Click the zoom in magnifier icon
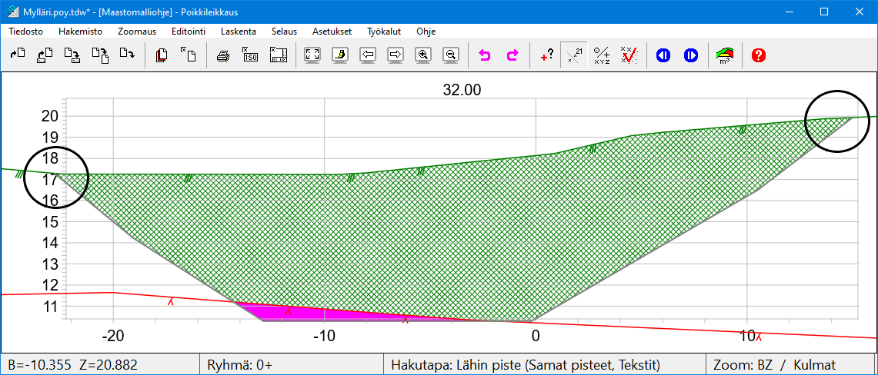The width and height of the screenshot is (878, 375). pos(423,55)
